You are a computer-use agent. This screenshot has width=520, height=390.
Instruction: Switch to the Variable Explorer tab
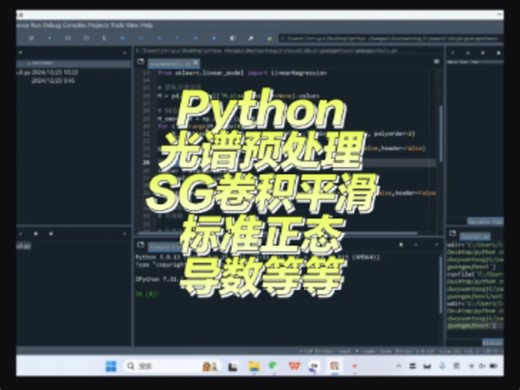(x=485, y=221)
